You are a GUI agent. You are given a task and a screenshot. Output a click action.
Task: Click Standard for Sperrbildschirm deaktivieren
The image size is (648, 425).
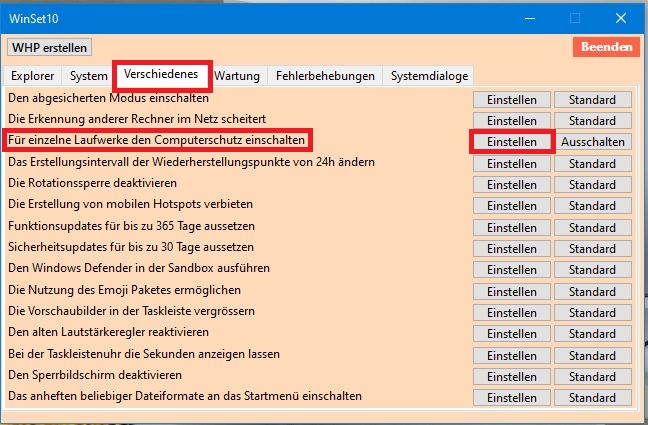click(x=593, y=377)
